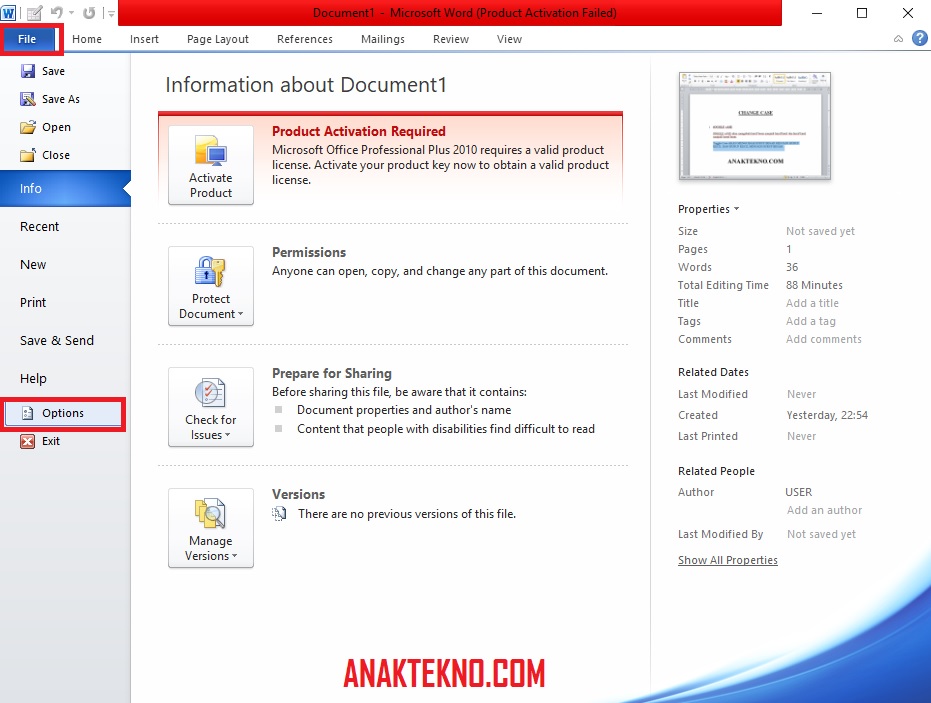
Task: Click the Product Activation Required heading
Action: click(x=359, y=131)
